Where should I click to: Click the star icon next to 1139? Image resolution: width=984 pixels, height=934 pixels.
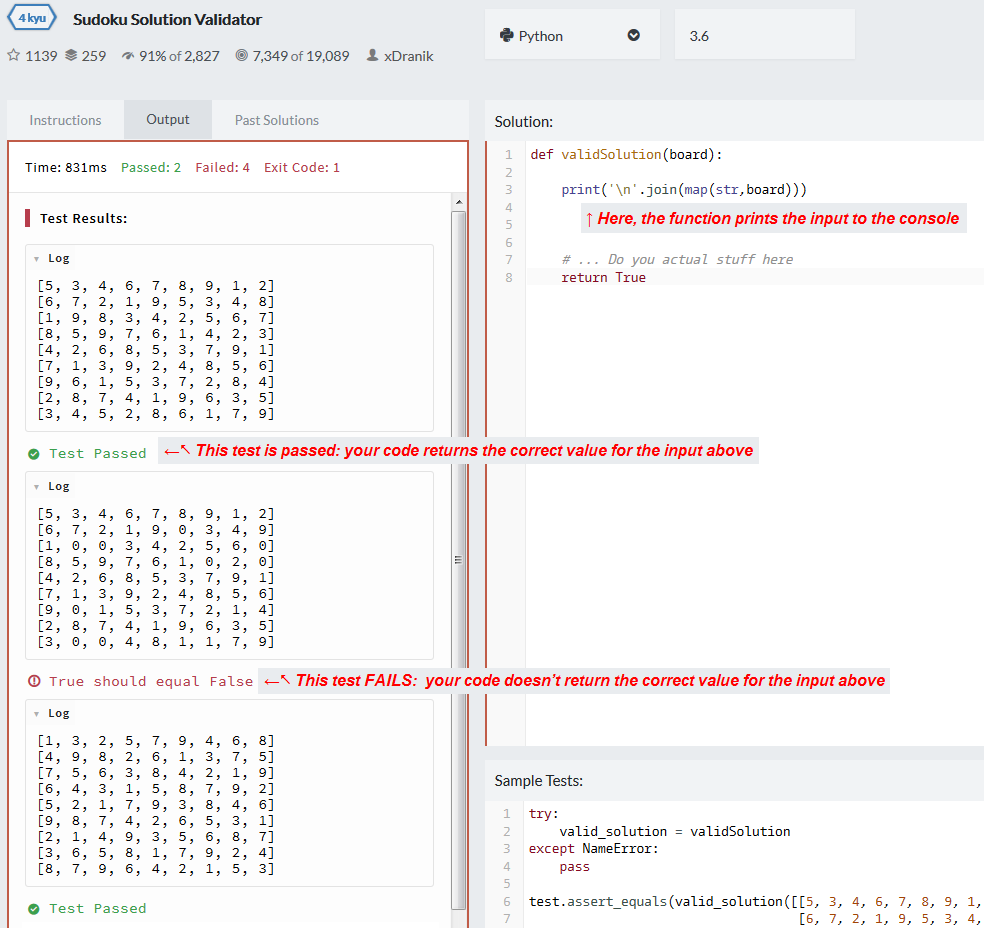click(13, 55)
